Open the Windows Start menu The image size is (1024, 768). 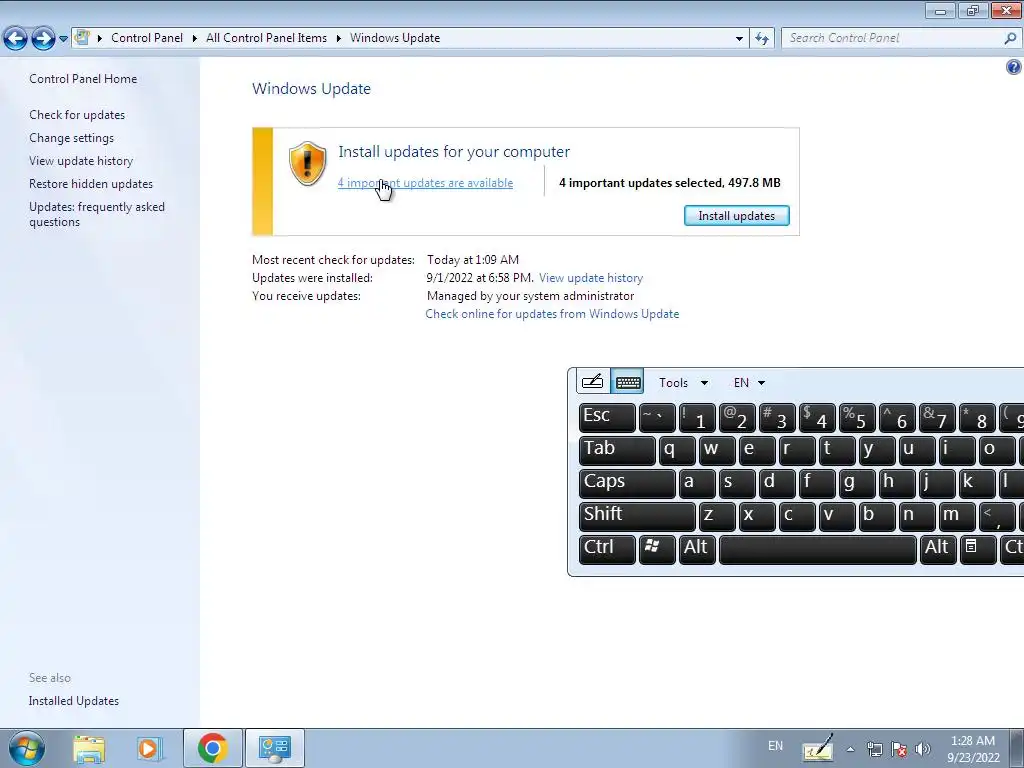click(x=26, y=748)
